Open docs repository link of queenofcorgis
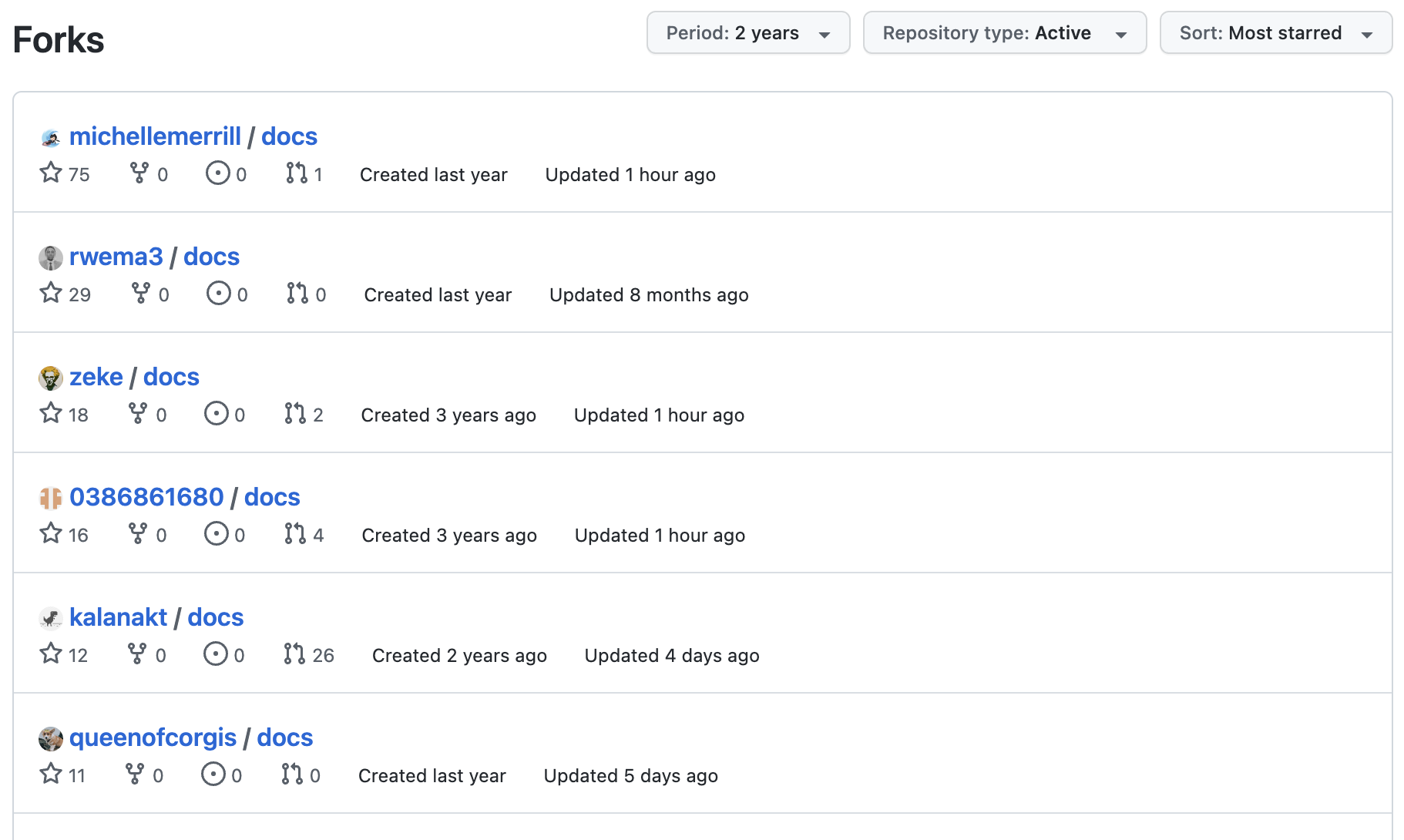The image size is (1404, 840). [285, 738]
